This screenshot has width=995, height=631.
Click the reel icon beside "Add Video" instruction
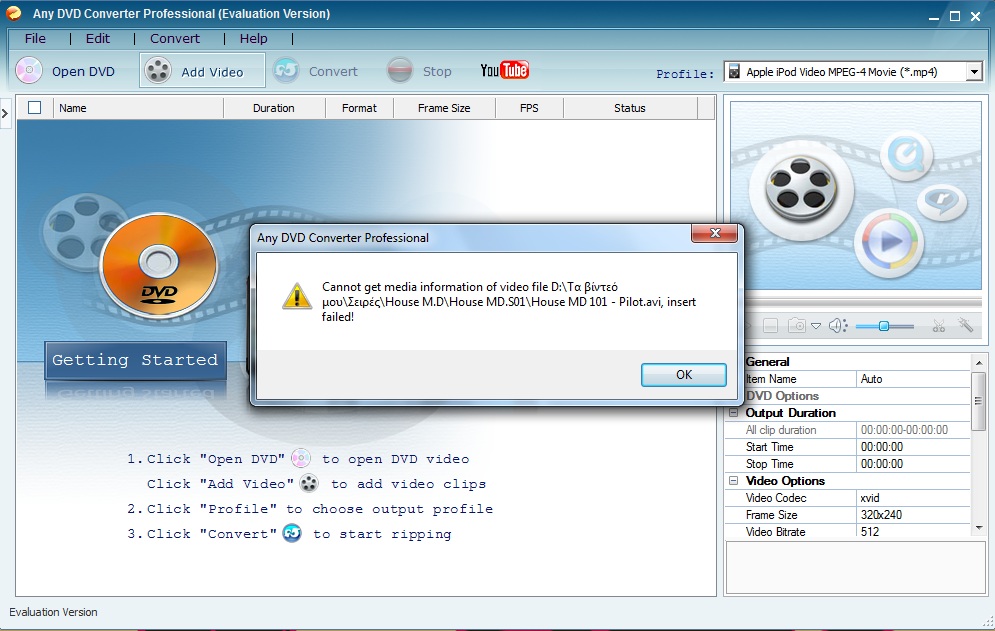click(x=309, y=483)
